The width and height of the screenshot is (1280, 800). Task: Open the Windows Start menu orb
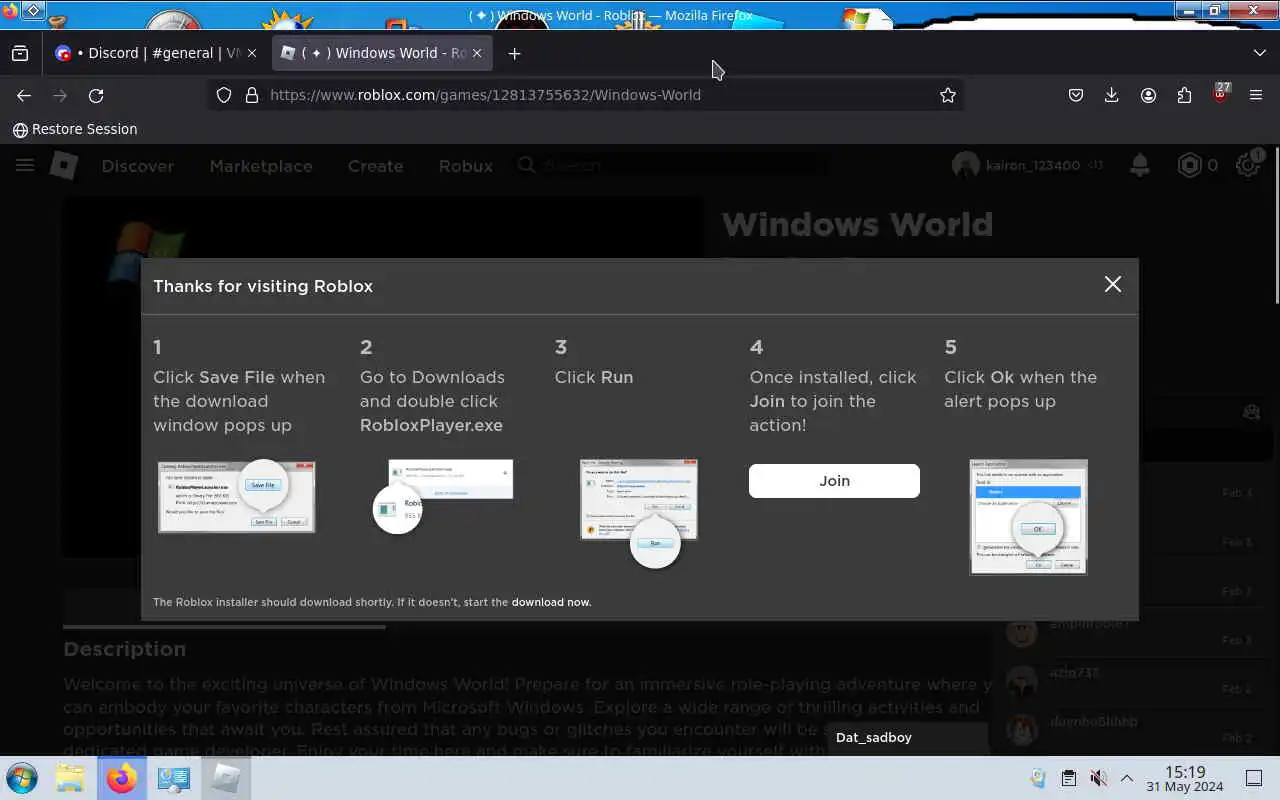point(22,778)
